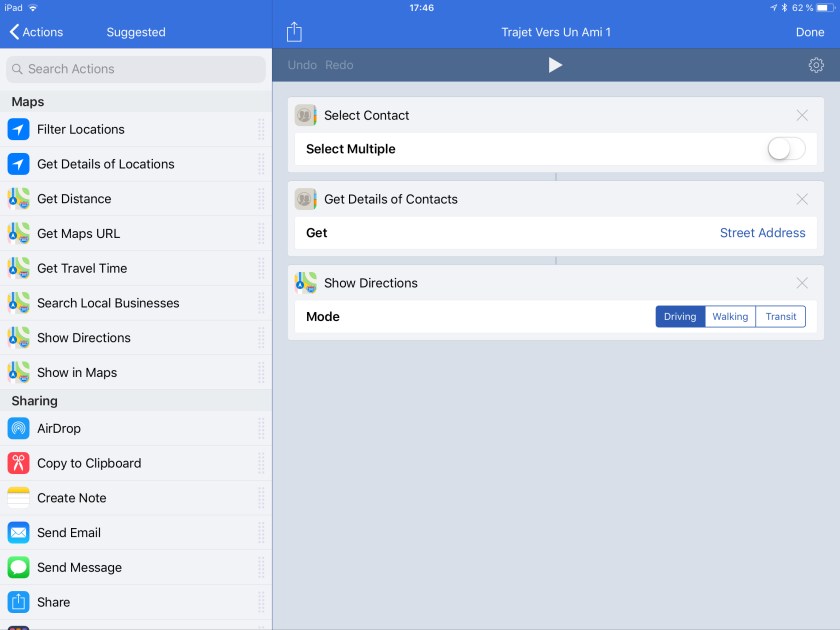
Task: Tap the Send Message bubble icon
Action: (19, 567)
